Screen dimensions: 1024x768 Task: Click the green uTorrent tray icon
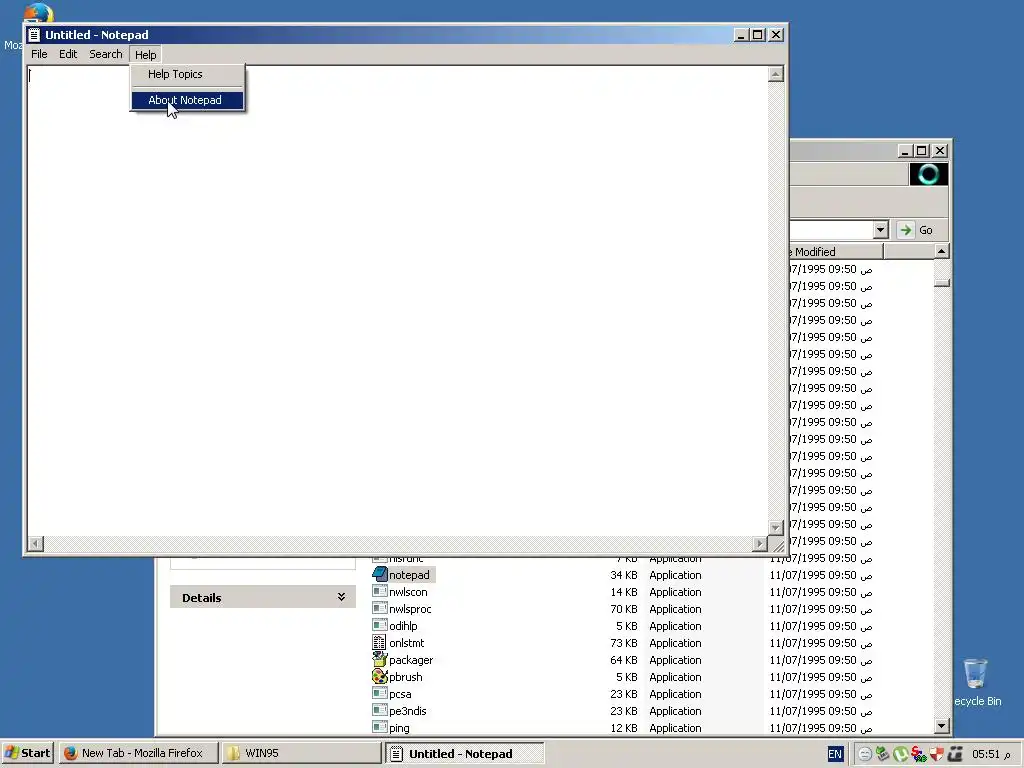coord(901,754)
